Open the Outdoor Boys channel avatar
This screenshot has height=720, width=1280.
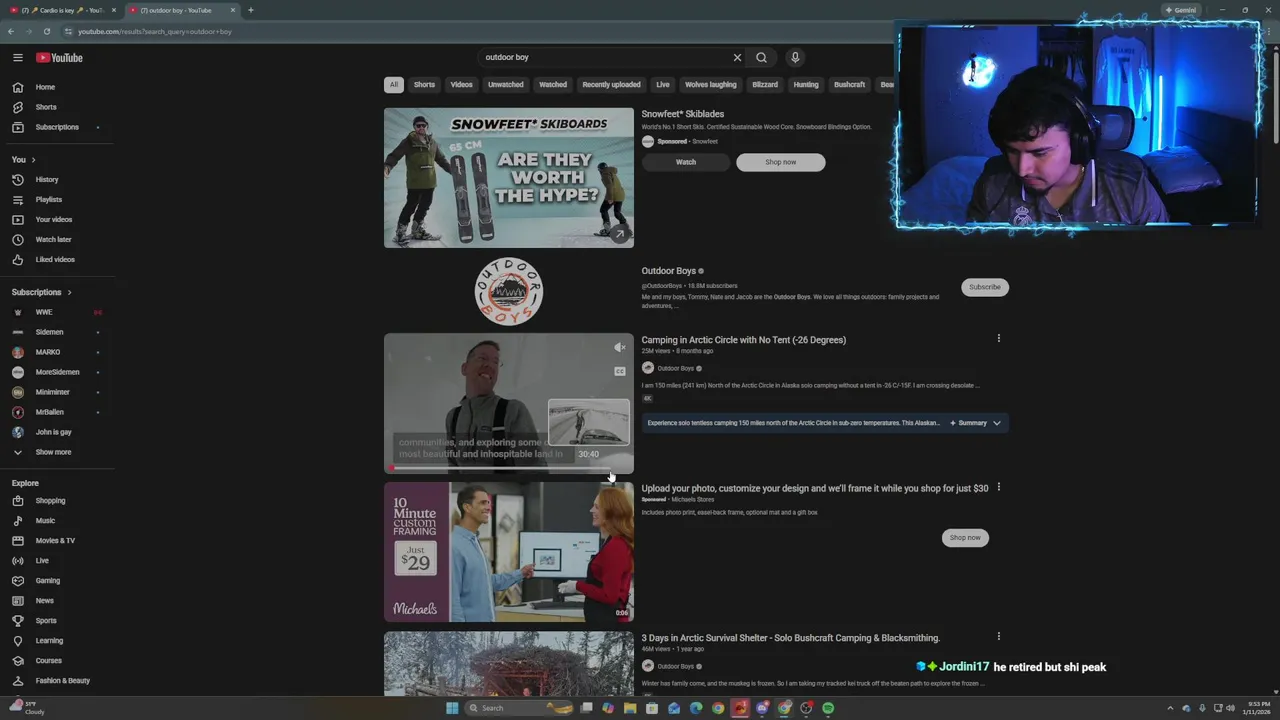pyautogui.click(x=508, y=291)
